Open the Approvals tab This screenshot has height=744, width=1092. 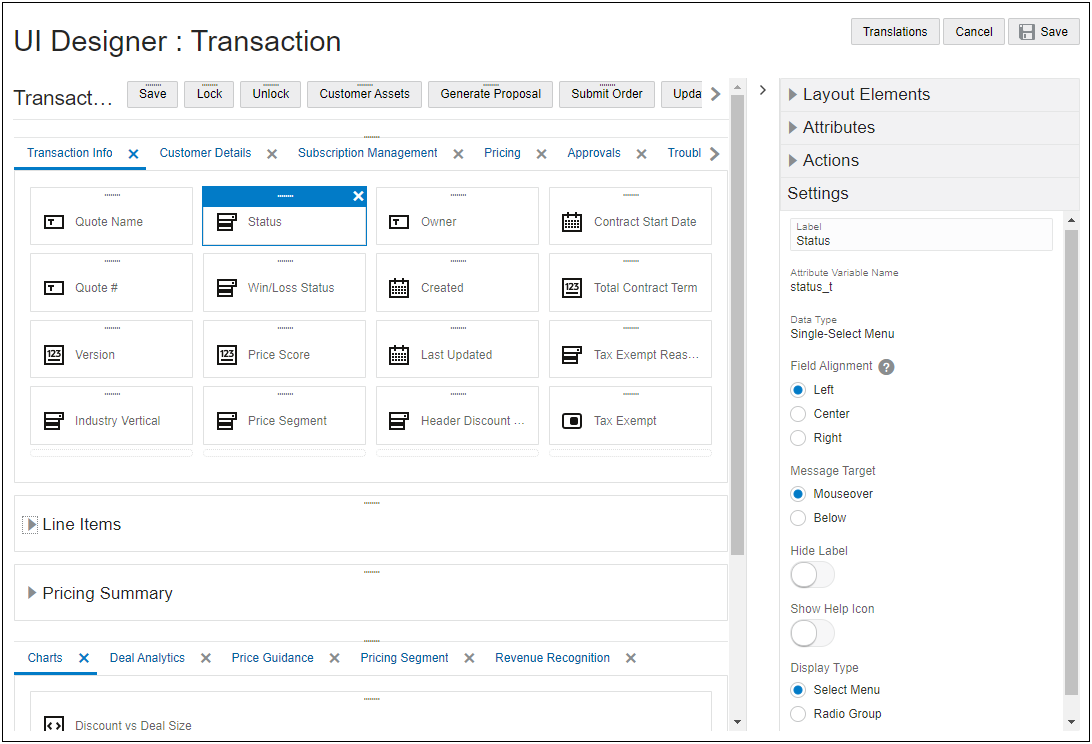coord(593,153)
